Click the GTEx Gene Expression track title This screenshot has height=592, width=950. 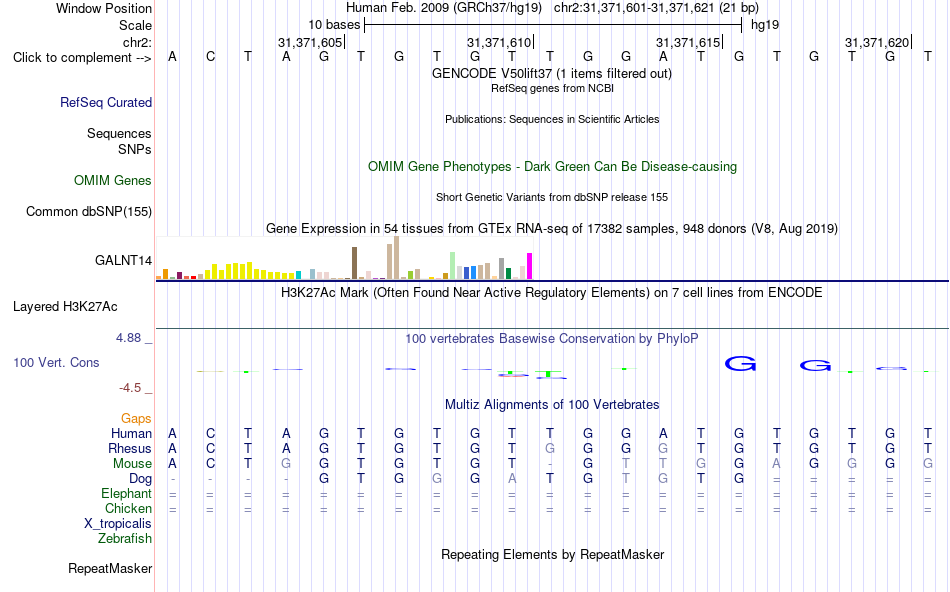tap(552, 228)
